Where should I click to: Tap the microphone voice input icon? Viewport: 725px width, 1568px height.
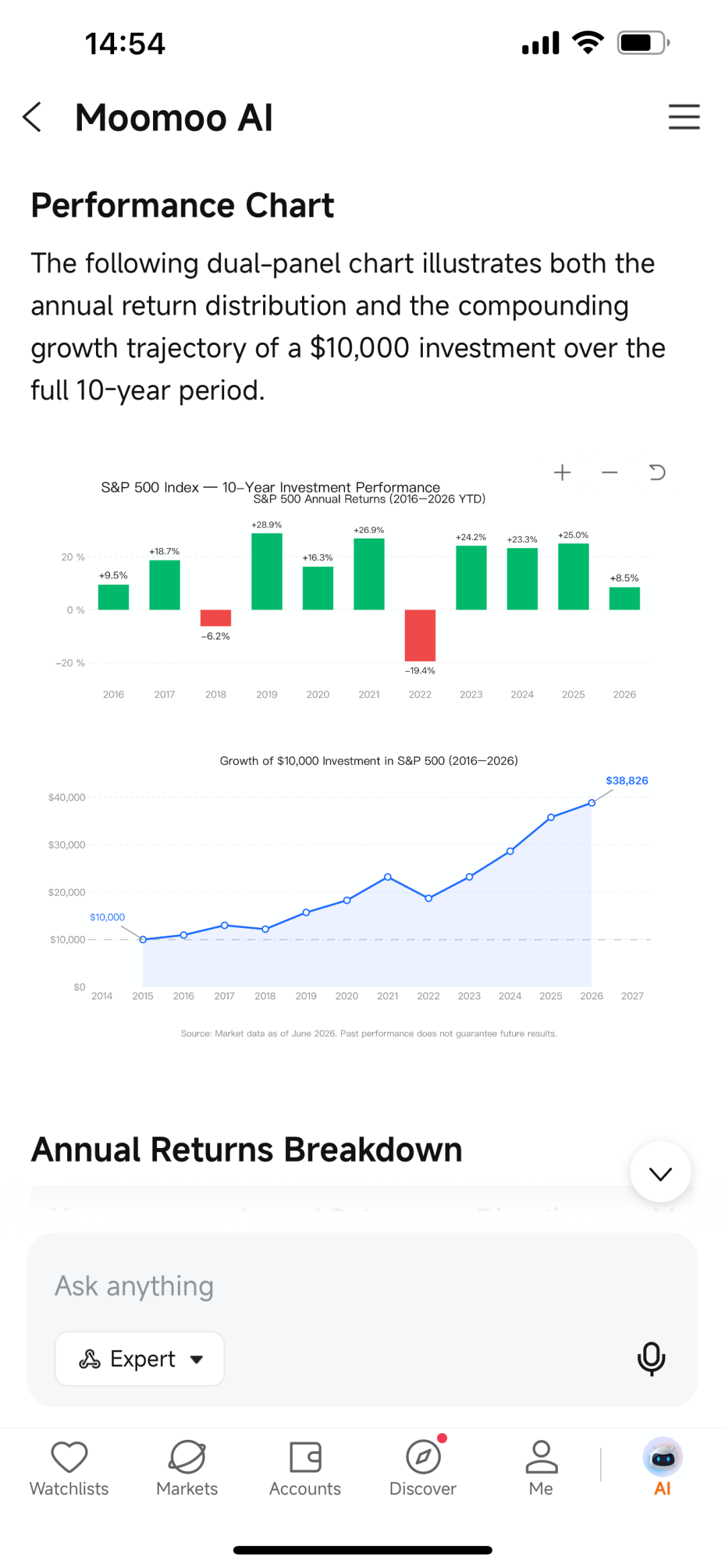coord(650,1359)
